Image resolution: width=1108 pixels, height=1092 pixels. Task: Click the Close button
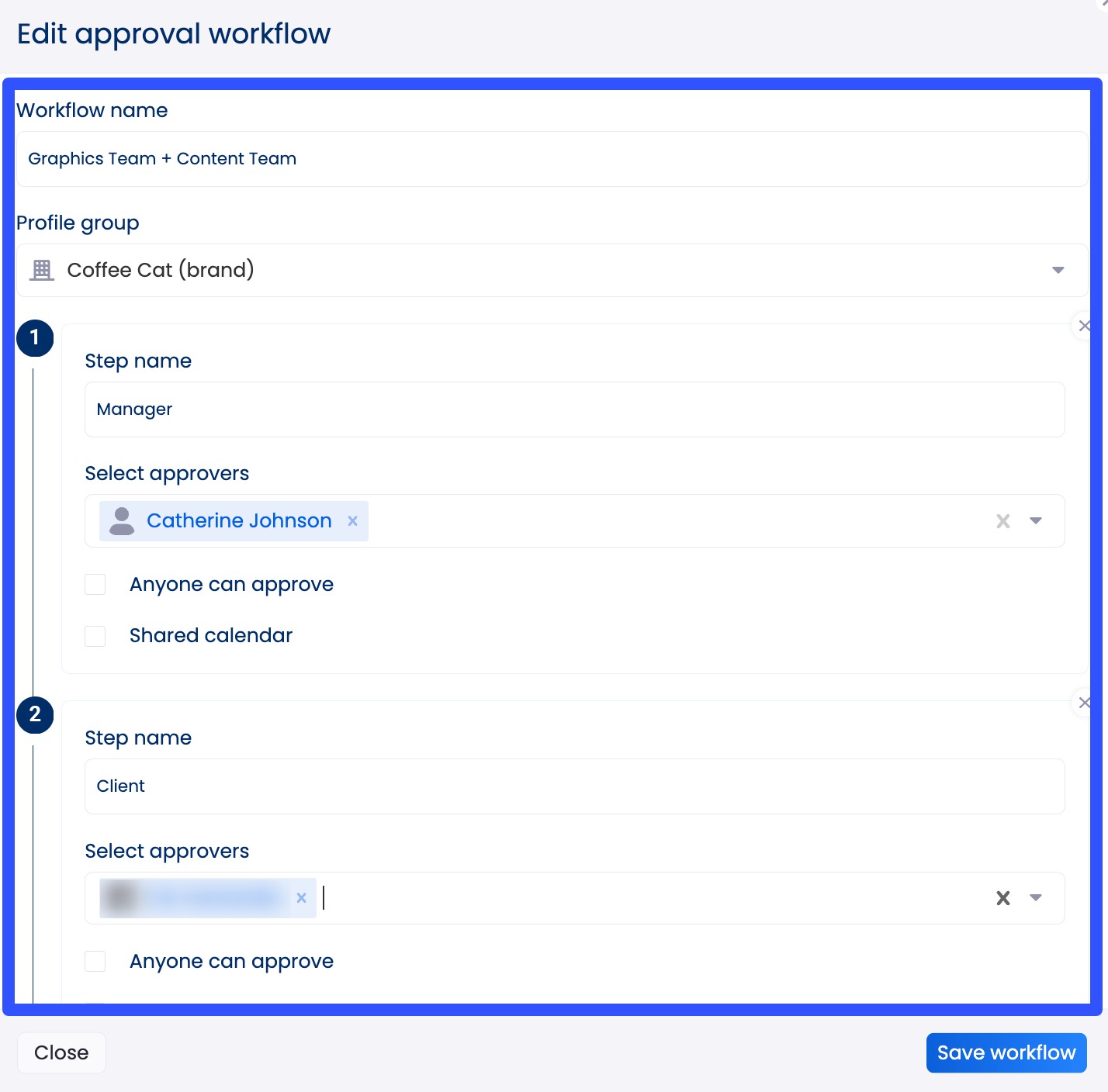click(61, 1052)
